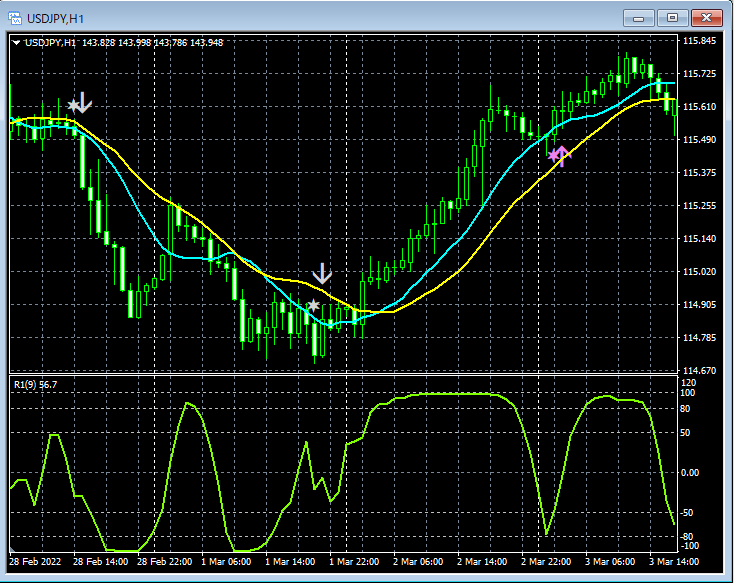Click the 2 Mar 14:00 time axis label
735x583 pixels.
(x=482, y=561)
